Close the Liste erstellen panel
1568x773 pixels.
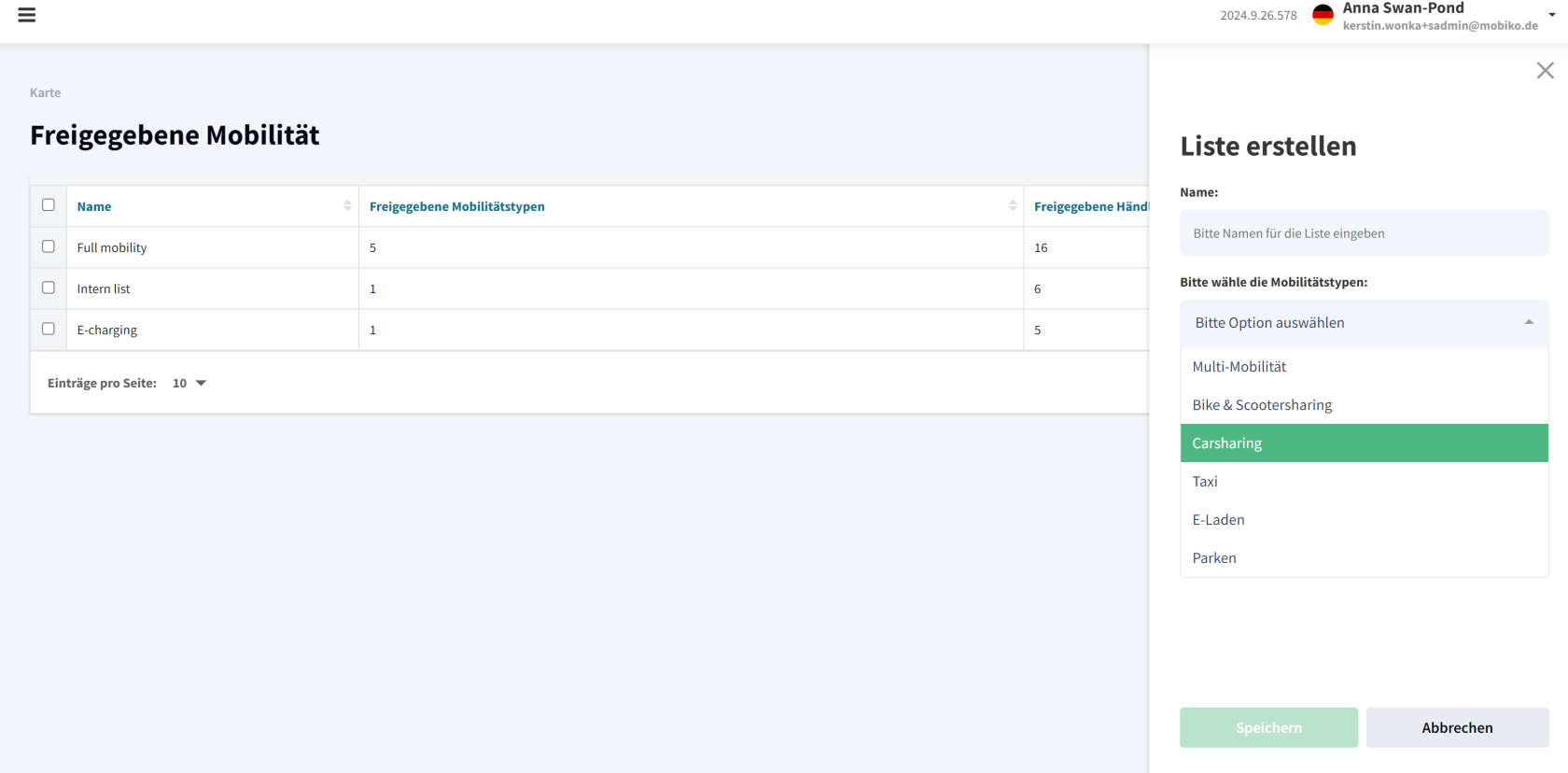point(1545,71)
